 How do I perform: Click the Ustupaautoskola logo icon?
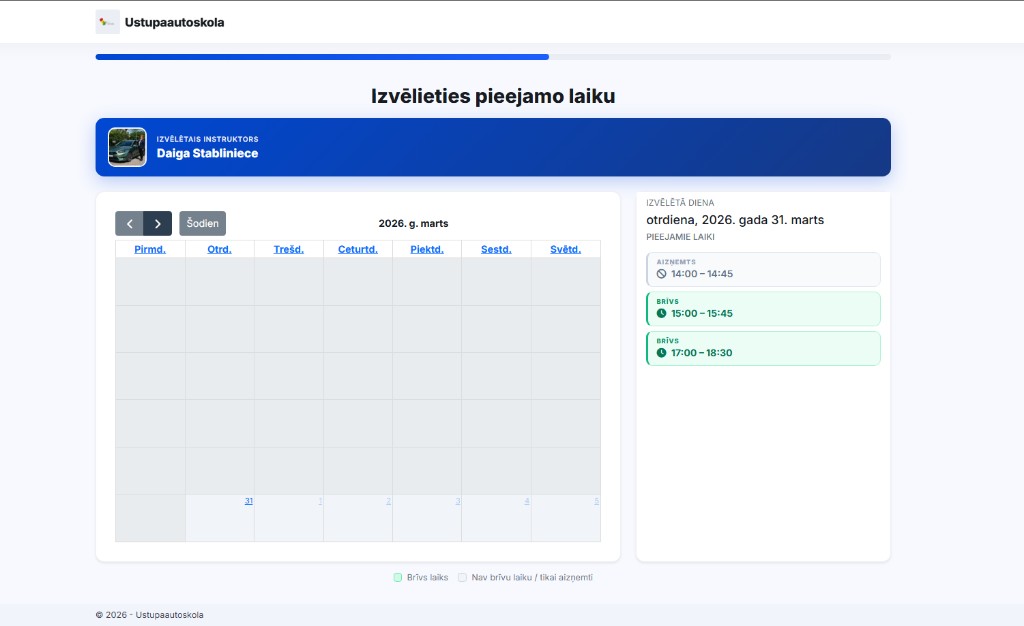(x=107, y=22)
